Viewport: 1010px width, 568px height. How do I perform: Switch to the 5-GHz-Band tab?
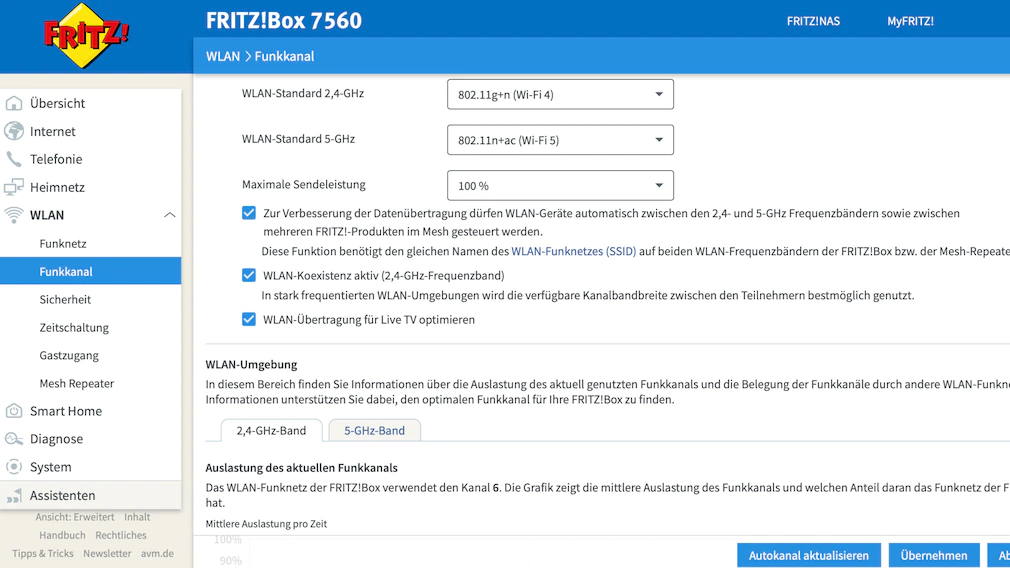374,430
